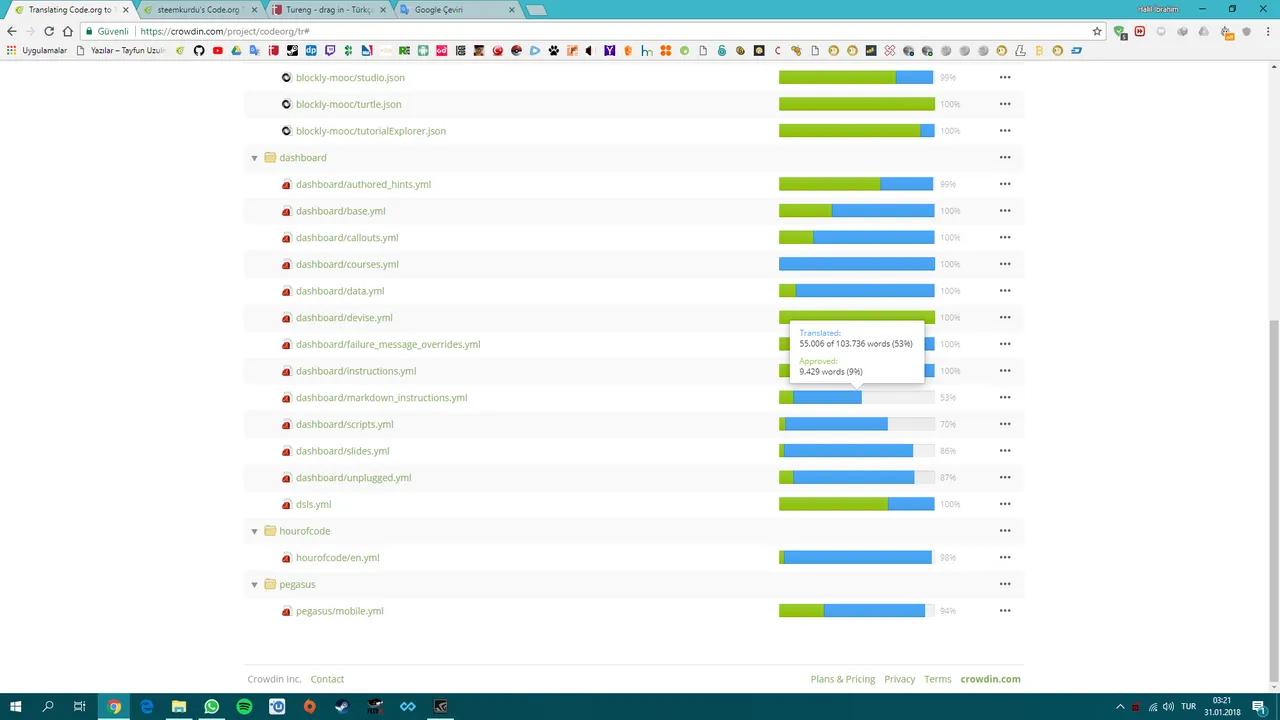The height and width of the screenshot is (720, 1280).
Task: Open the Plans & Pricing footer link
Action: point(843,679)
